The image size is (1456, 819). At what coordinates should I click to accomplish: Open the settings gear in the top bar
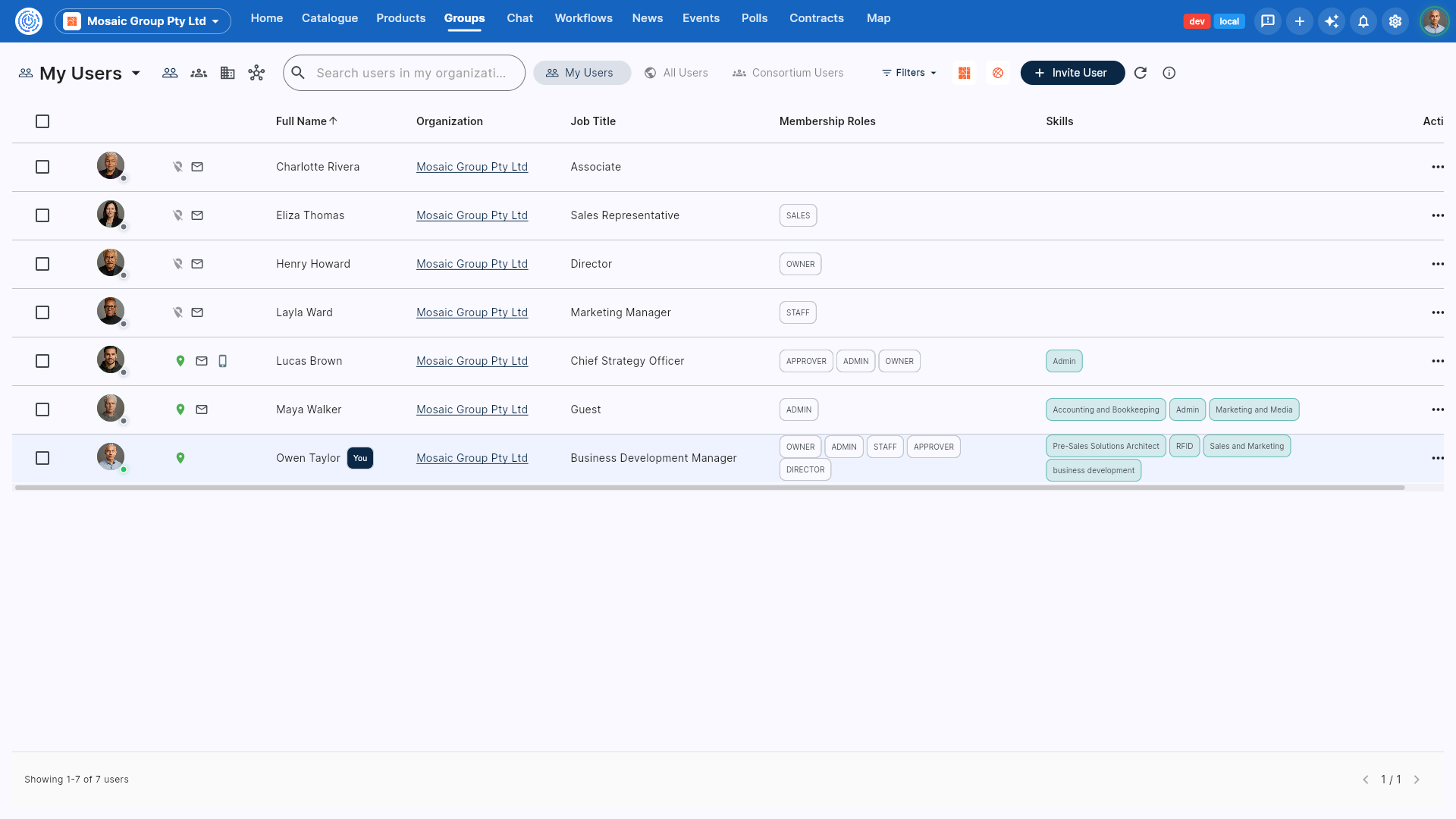tap(1395, 21)
